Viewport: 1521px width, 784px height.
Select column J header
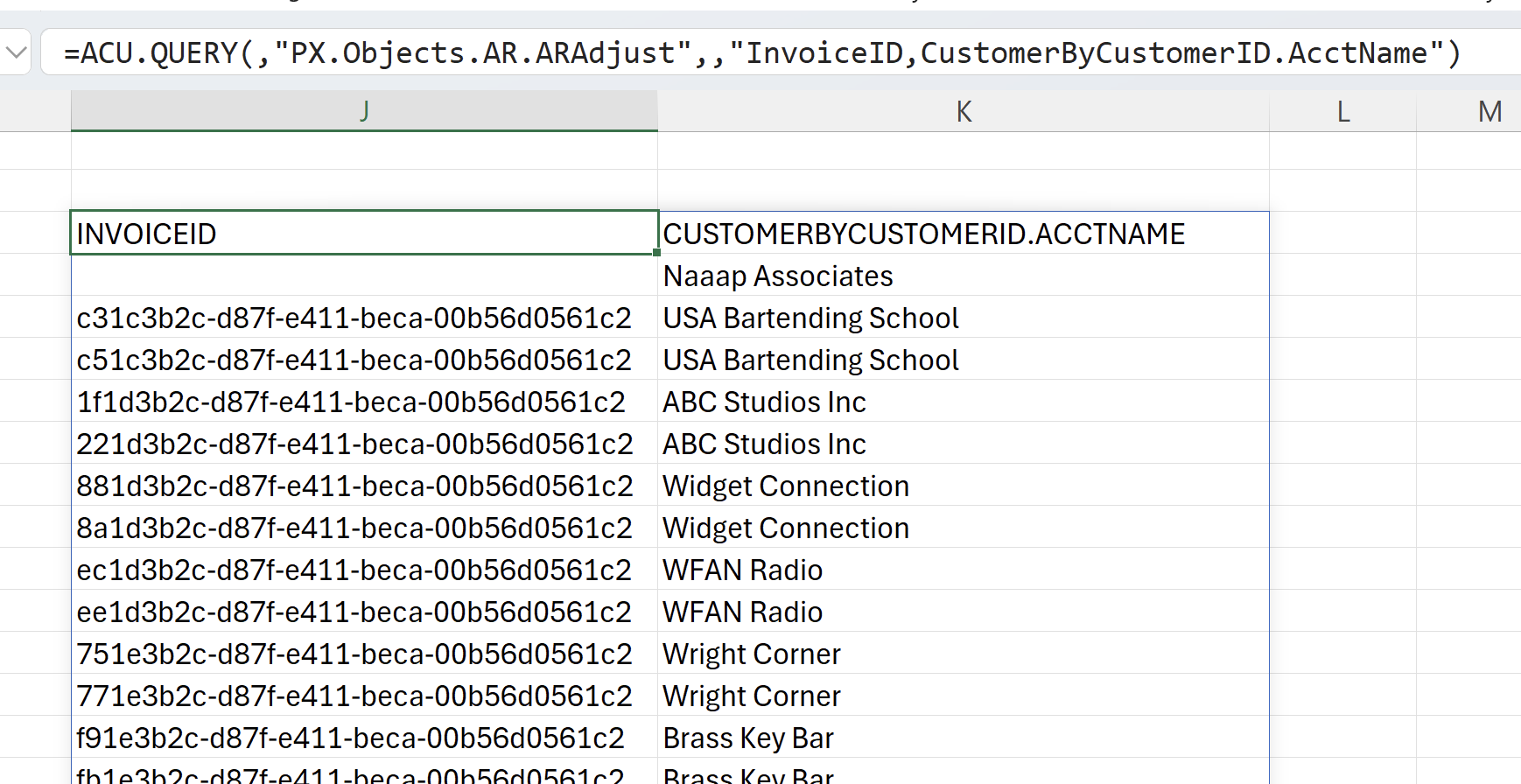pos(364,111)
